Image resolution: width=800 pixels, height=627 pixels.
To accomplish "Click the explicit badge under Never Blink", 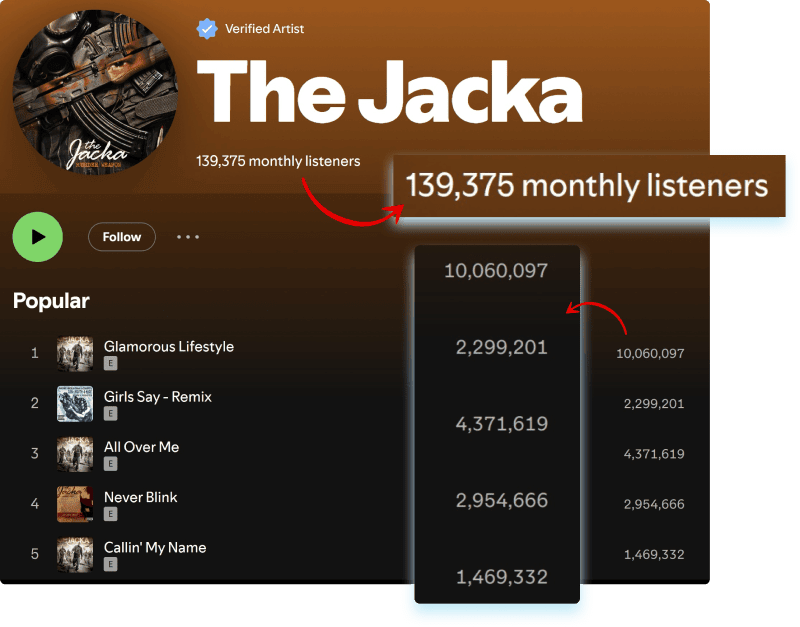I will point(111,514).
